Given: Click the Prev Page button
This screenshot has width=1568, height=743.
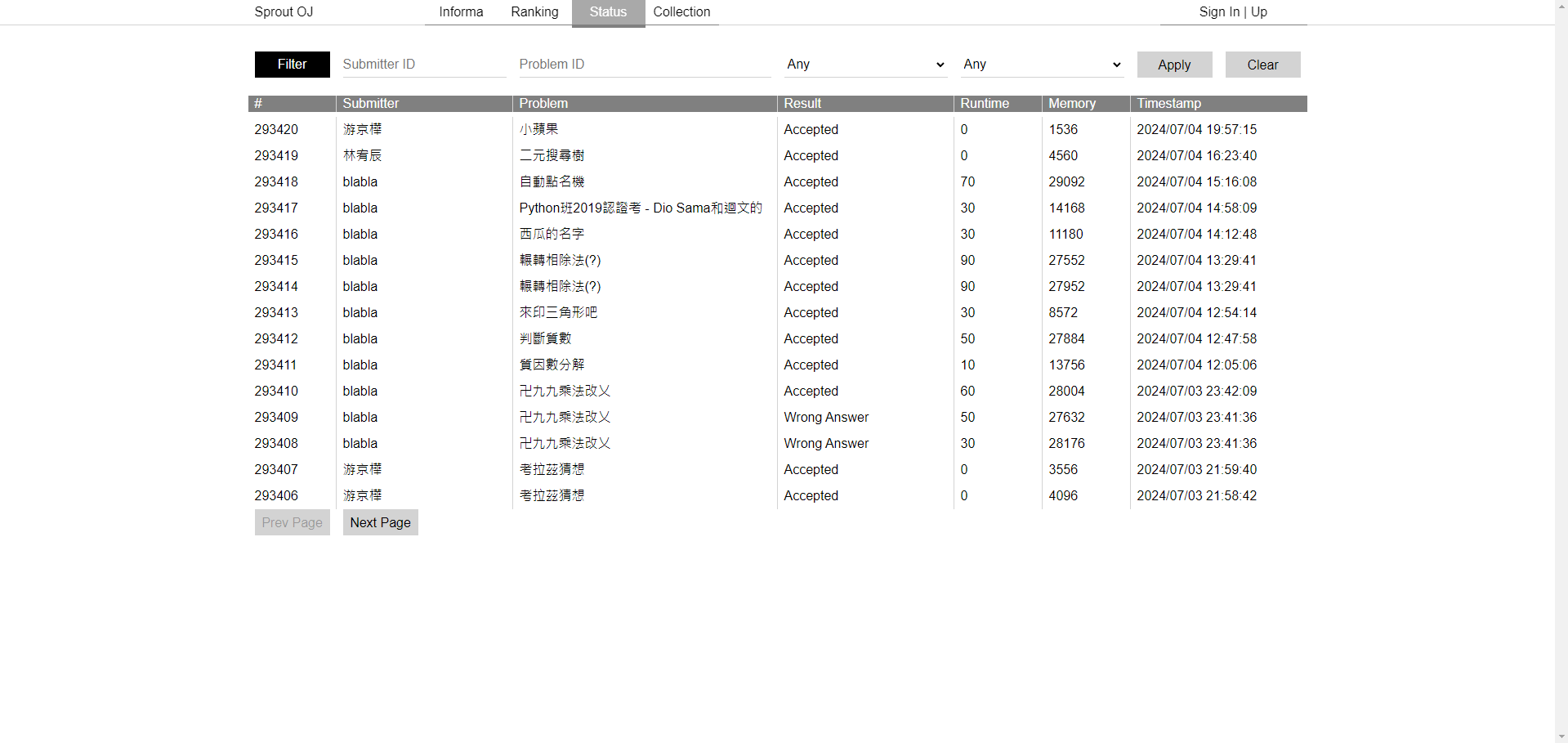Looking at the screenshot, I should pos(292,523).
